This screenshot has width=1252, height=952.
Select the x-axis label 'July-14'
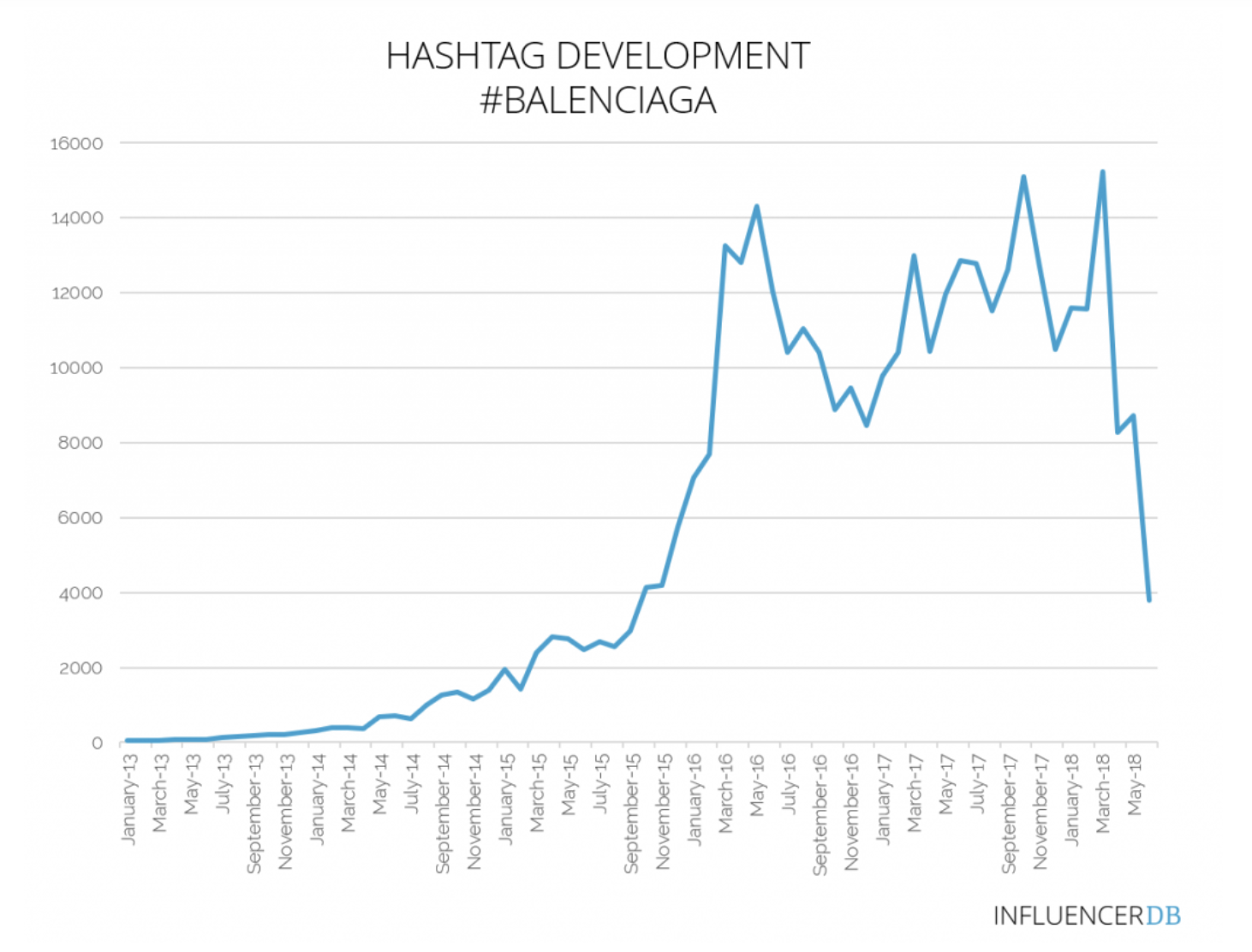click(x=412, y=783)
